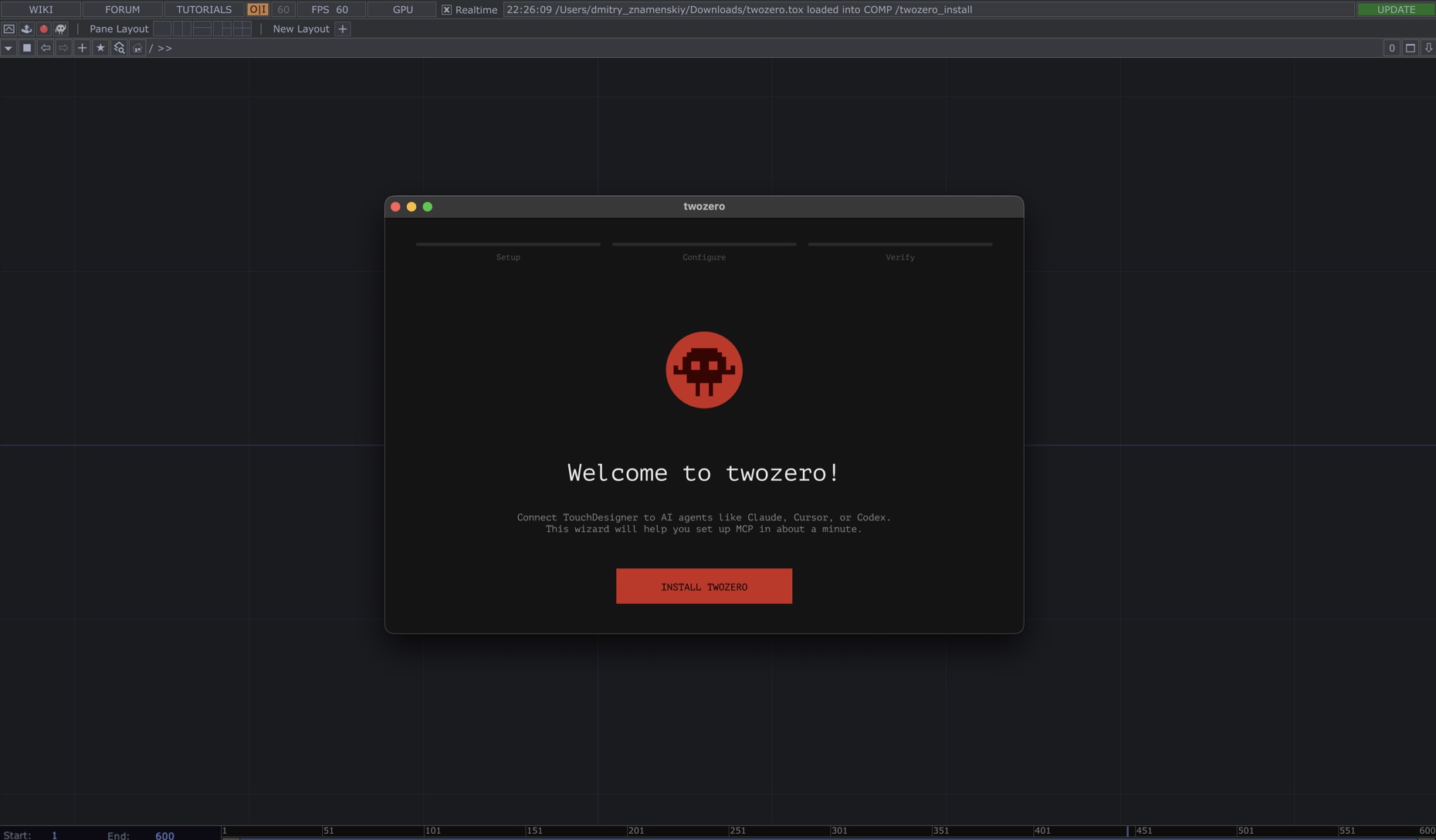Click the skull twozero icon in toolbar
This screenshot has width=1436, height=840.
pos(60,29)
